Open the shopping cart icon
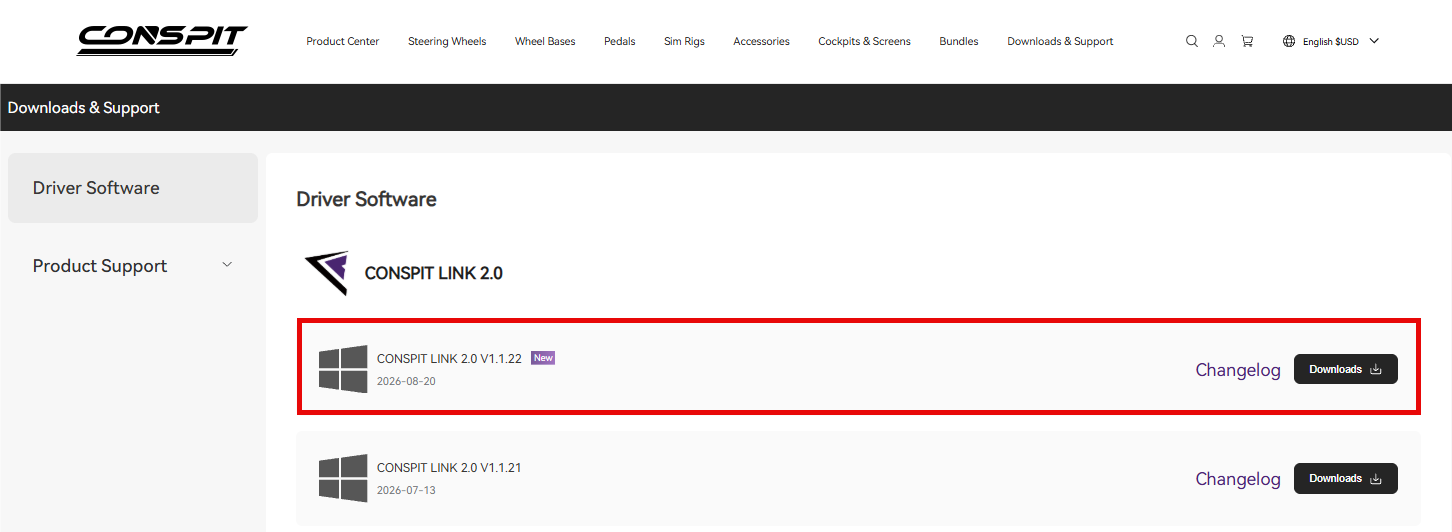1452x532 pixels. [1247, 41]
